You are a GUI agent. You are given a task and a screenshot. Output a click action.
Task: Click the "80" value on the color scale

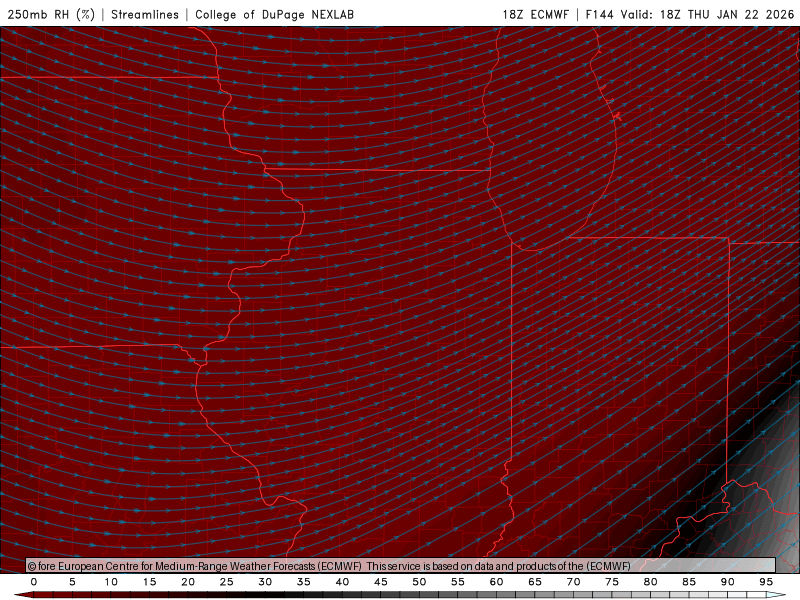[651, 582]
